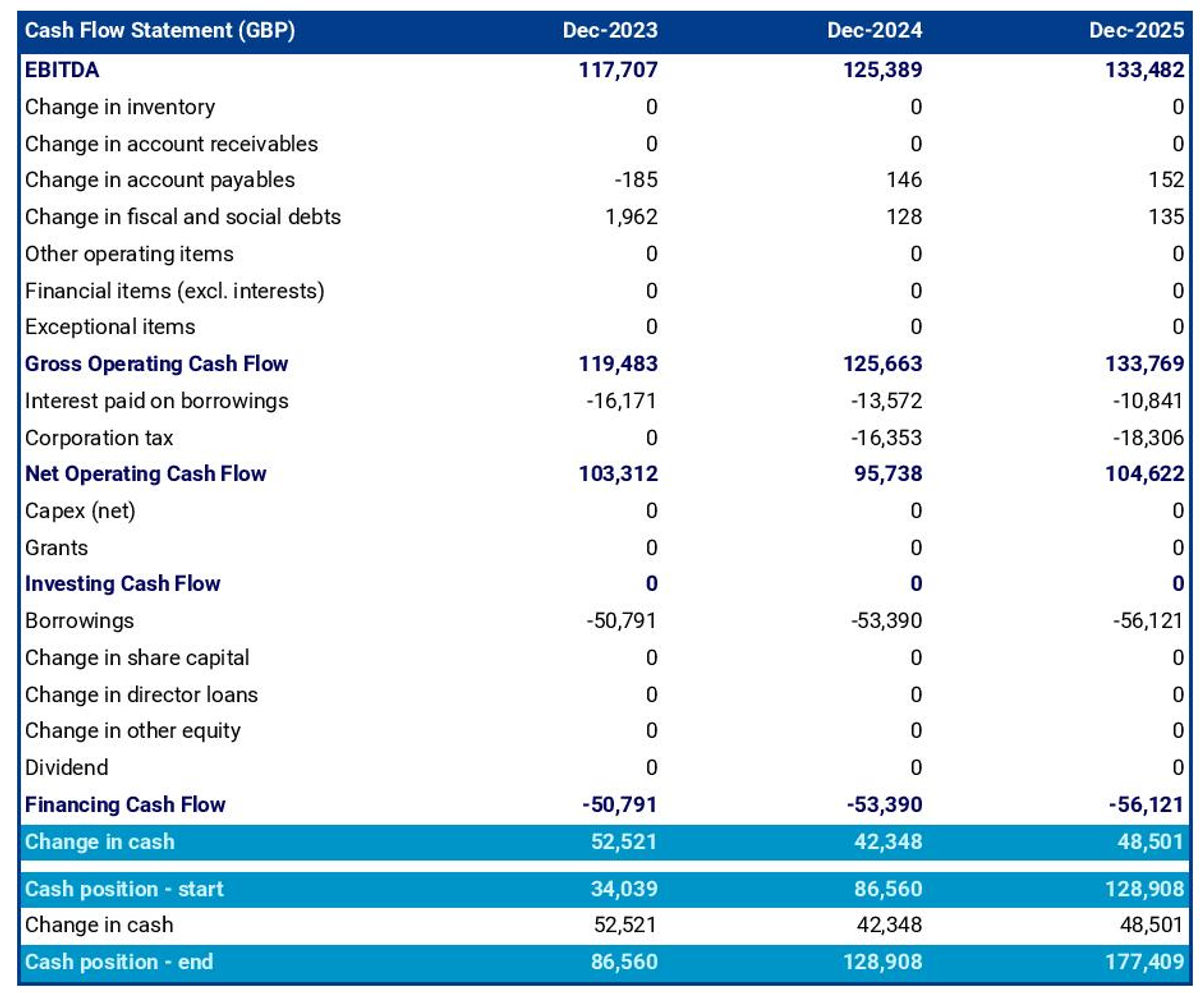Click the Investing Cash Flow label
The image size is (1200, 993).
[123, 584]
